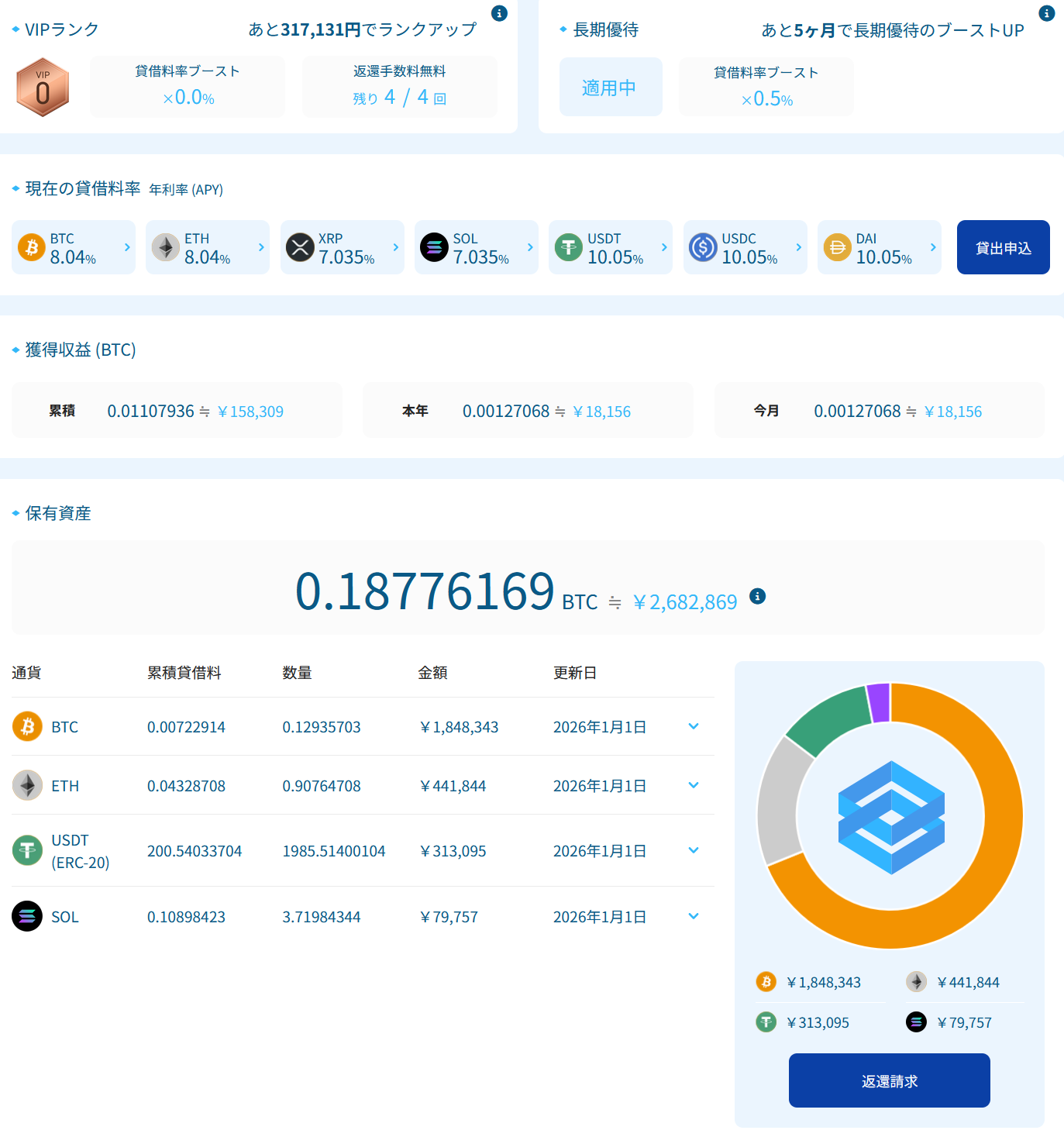
Task: Expand the SOL holdings row details
Action: (694, 916)
